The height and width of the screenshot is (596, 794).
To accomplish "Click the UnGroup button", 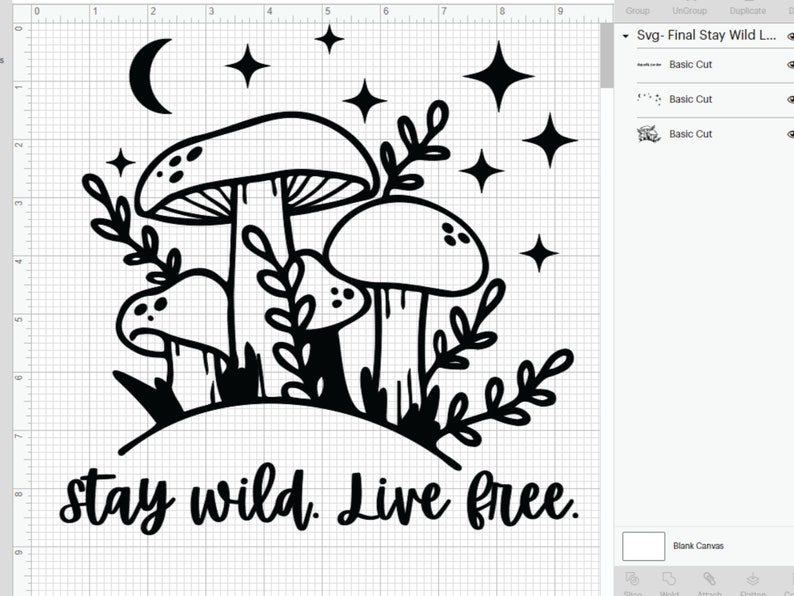I will [x=688, y=10].
